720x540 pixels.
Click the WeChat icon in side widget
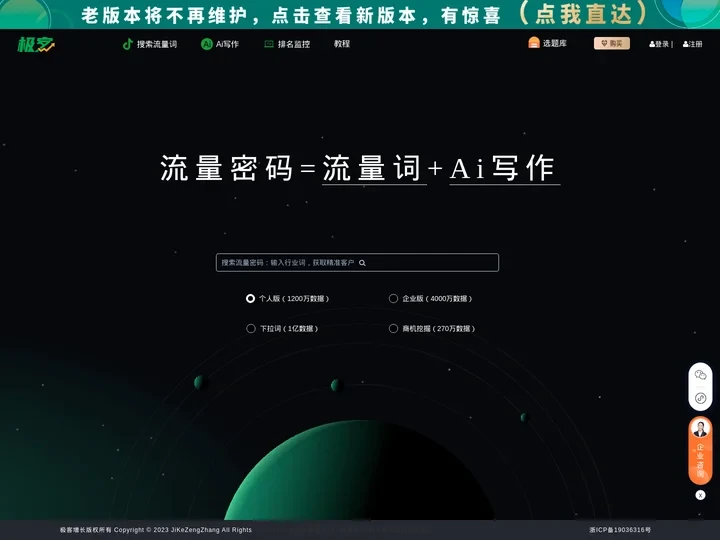700,375
